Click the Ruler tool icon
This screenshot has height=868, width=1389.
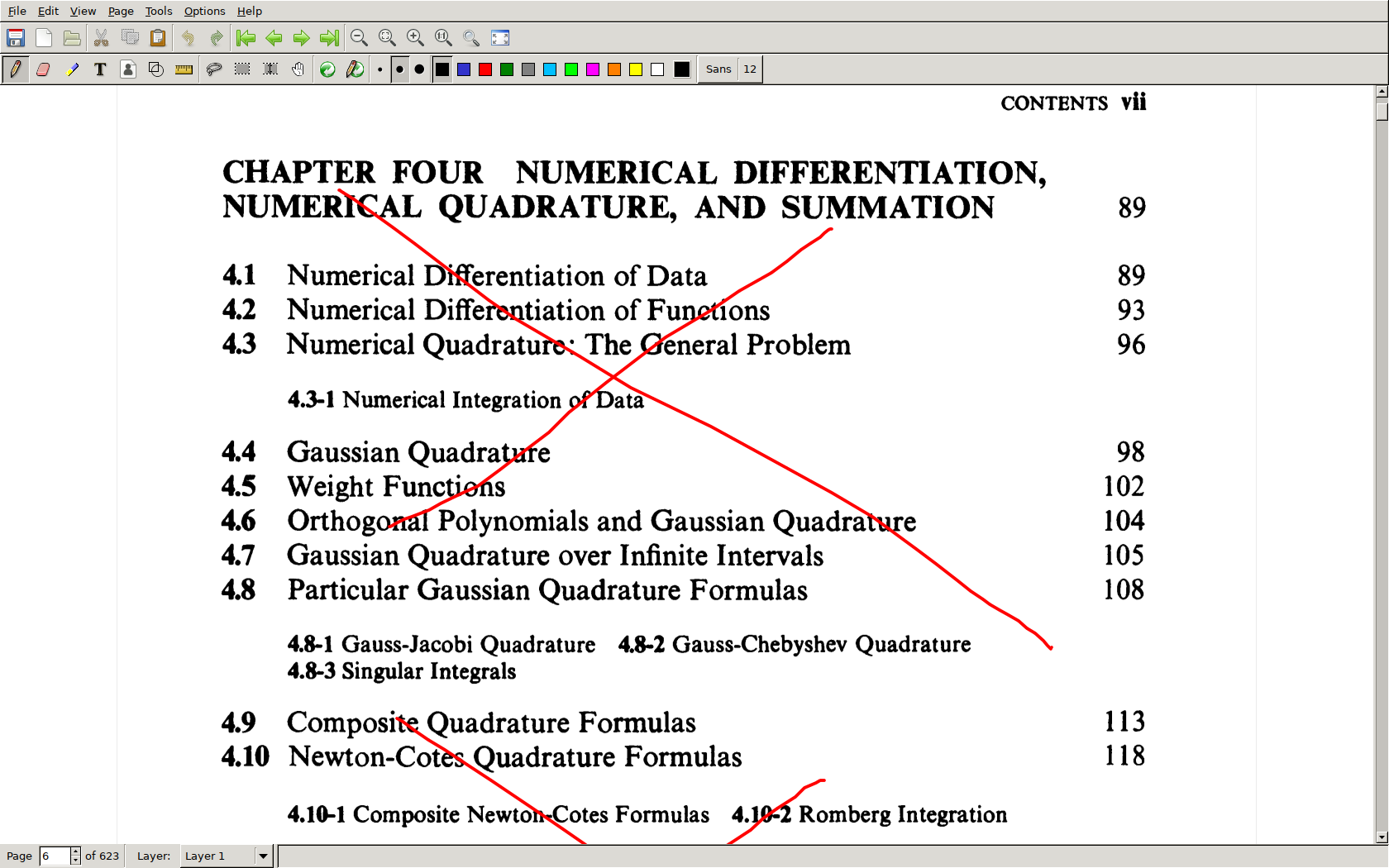click(x=184, y=69)
